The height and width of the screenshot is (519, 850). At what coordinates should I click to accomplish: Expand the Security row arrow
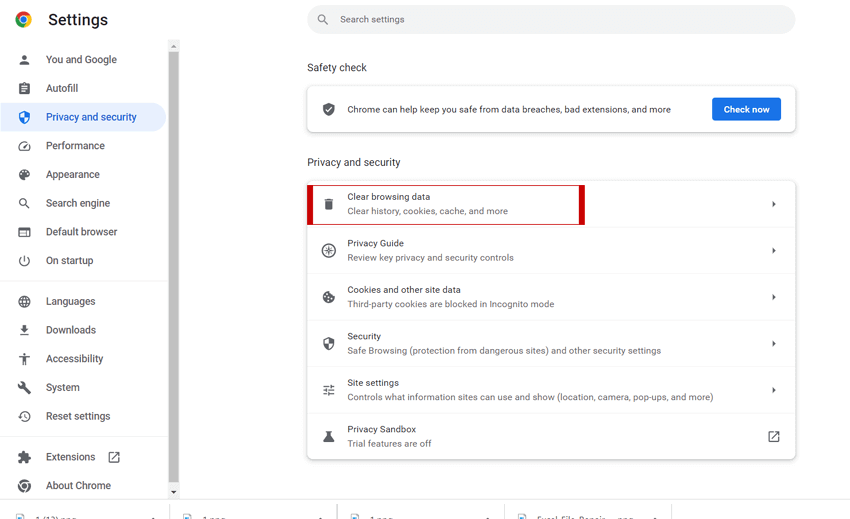pos(774,344)
